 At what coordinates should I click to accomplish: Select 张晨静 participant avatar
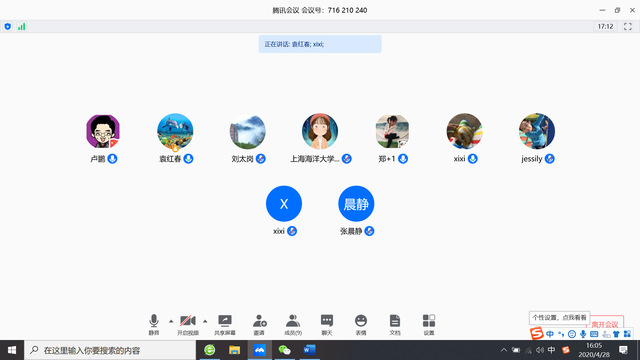pos(356,204)
